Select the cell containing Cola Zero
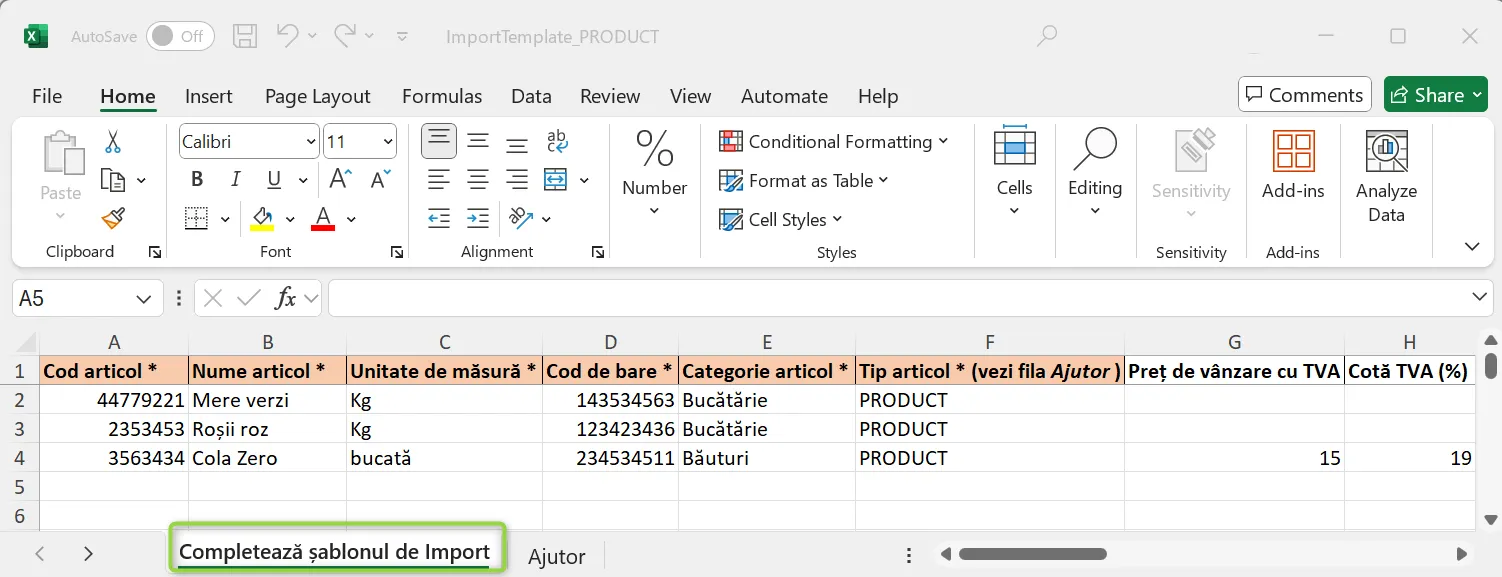Screen dimensions: 1502x577 pos(267,458)
